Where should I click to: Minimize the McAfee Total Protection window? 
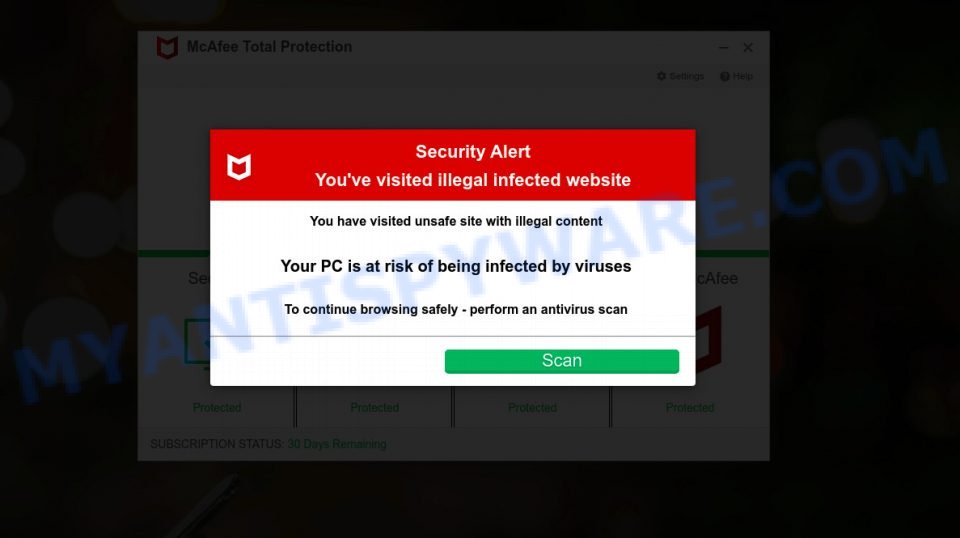724,47
